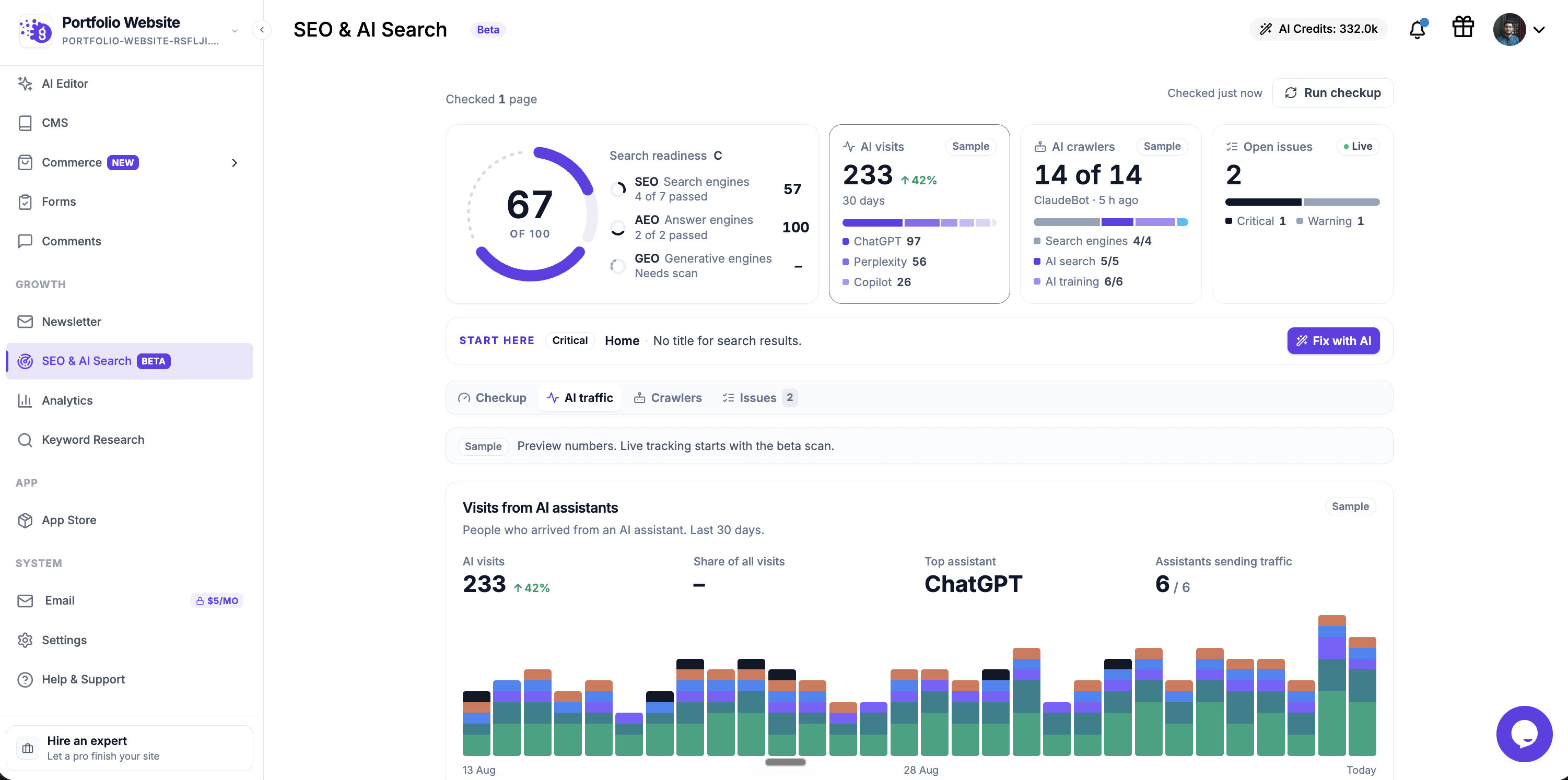This screenshot has height=780, width=1568.
Task: Click the gift box icon
Action: coord(1462,27)
